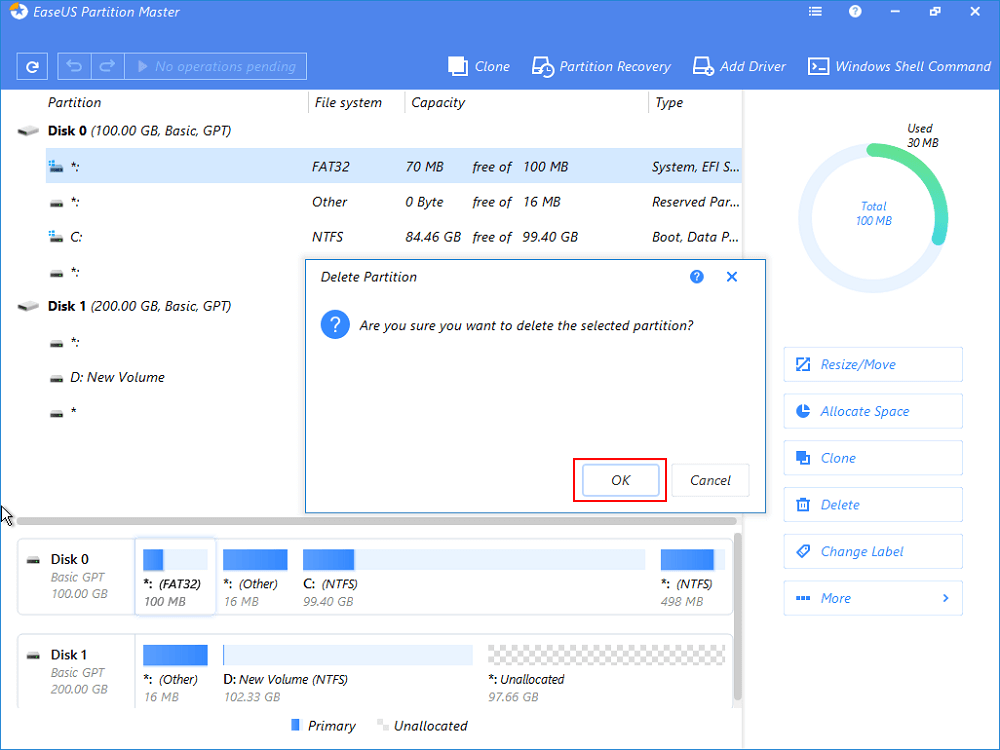Open Partition Recovery

[601, 67]
